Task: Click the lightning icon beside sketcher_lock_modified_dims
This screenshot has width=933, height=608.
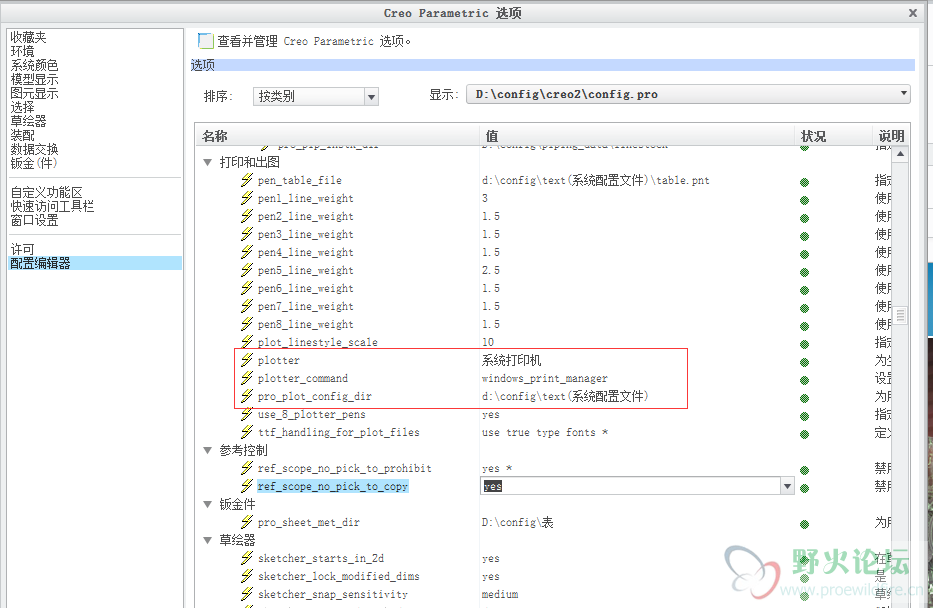Action: (x=247, y=575)
